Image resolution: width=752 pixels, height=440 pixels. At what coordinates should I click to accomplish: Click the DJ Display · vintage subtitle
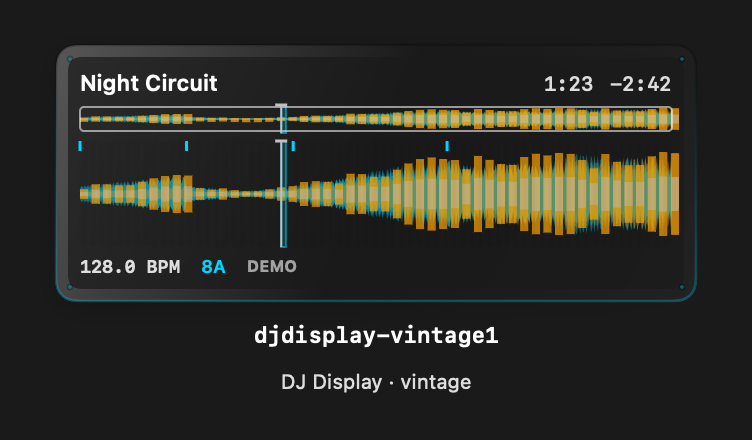pyautogui.click(x=376, y=382)
